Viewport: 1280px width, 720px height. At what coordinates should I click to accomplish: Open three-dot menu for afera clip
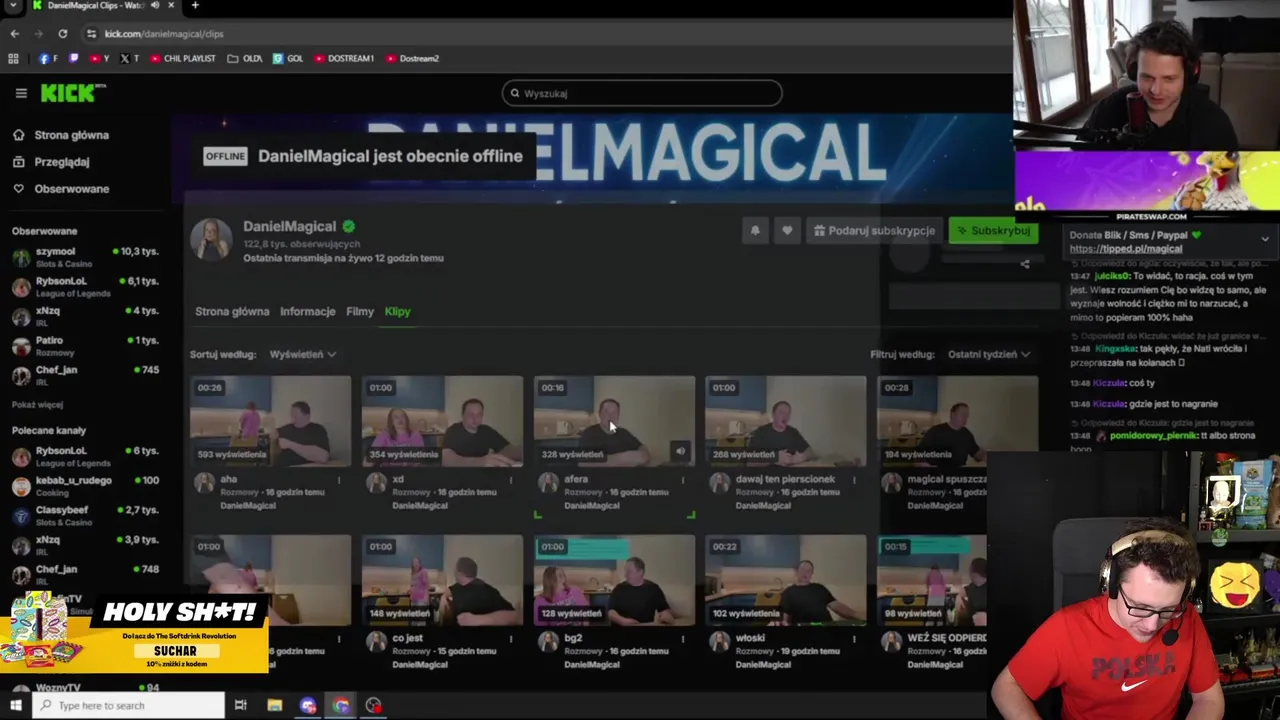click(x=683, y=480)
